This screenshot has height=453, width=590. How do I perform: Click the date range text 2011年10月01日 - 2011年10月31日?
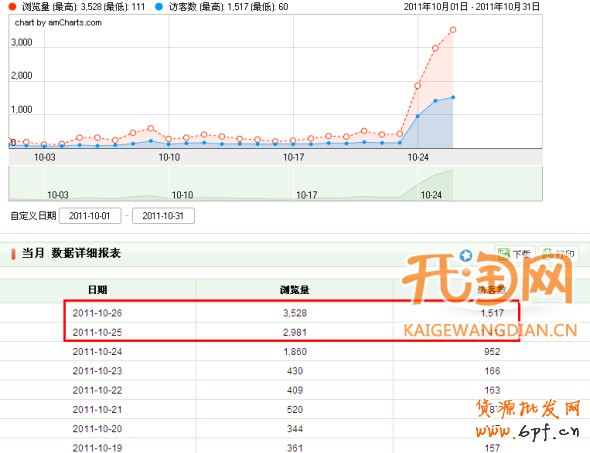(x=472, y=7)
